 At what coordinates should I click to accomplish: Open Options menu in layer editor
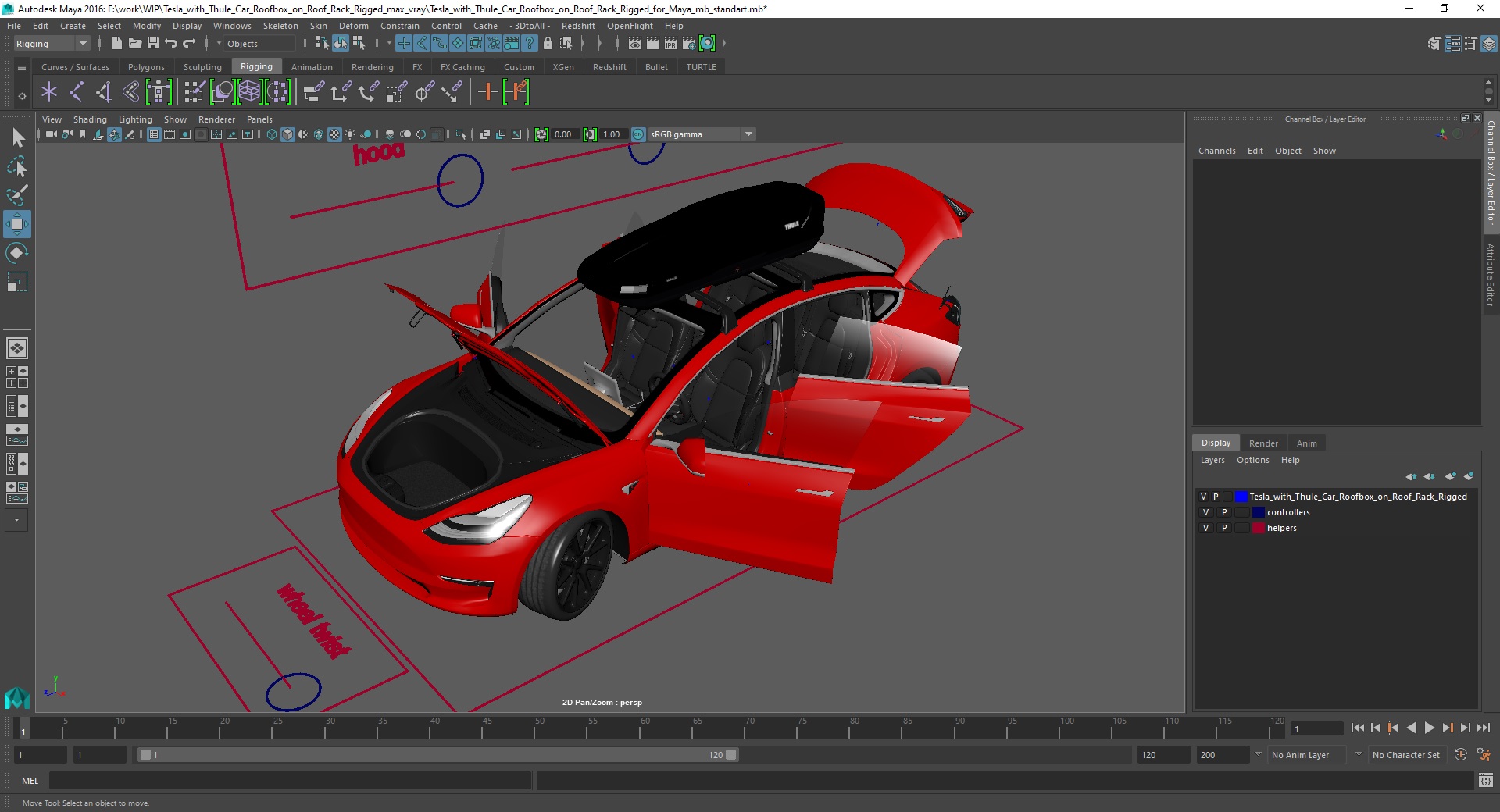click(x=1252, y=460)
